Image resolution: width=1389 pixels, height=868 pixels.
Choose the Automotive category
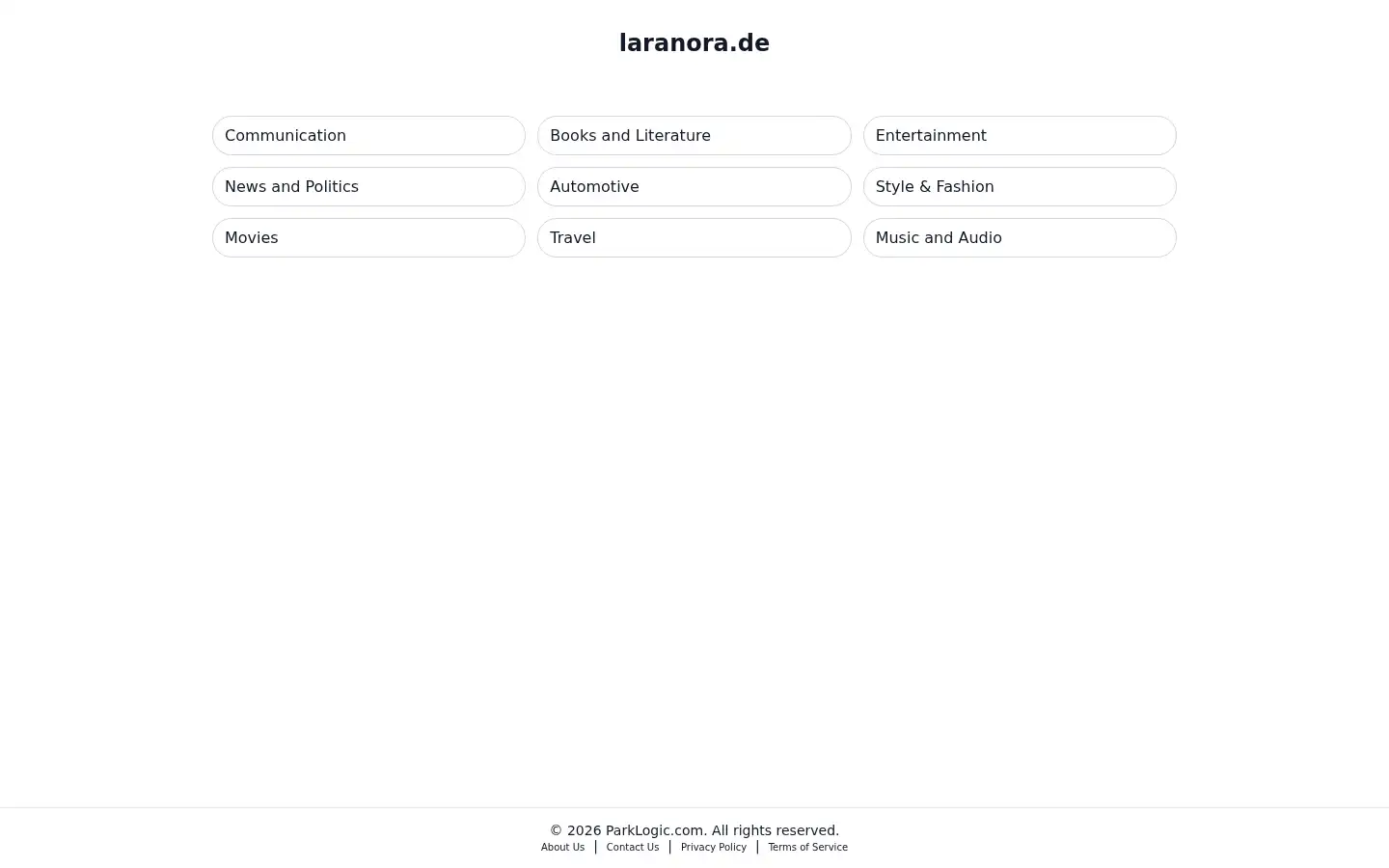(x=694, y=186)
